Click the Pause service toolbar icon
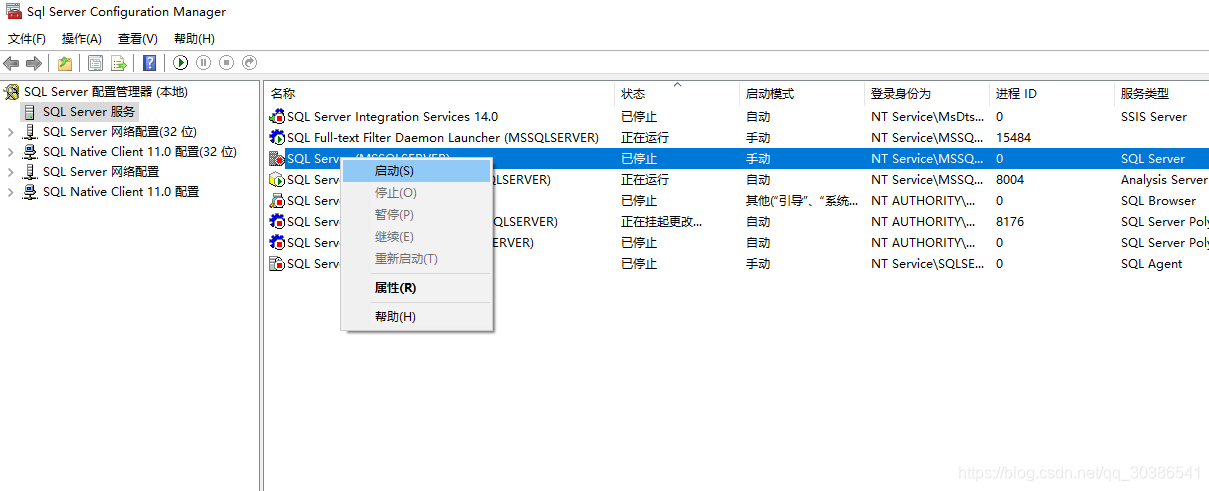 [203, 63]
